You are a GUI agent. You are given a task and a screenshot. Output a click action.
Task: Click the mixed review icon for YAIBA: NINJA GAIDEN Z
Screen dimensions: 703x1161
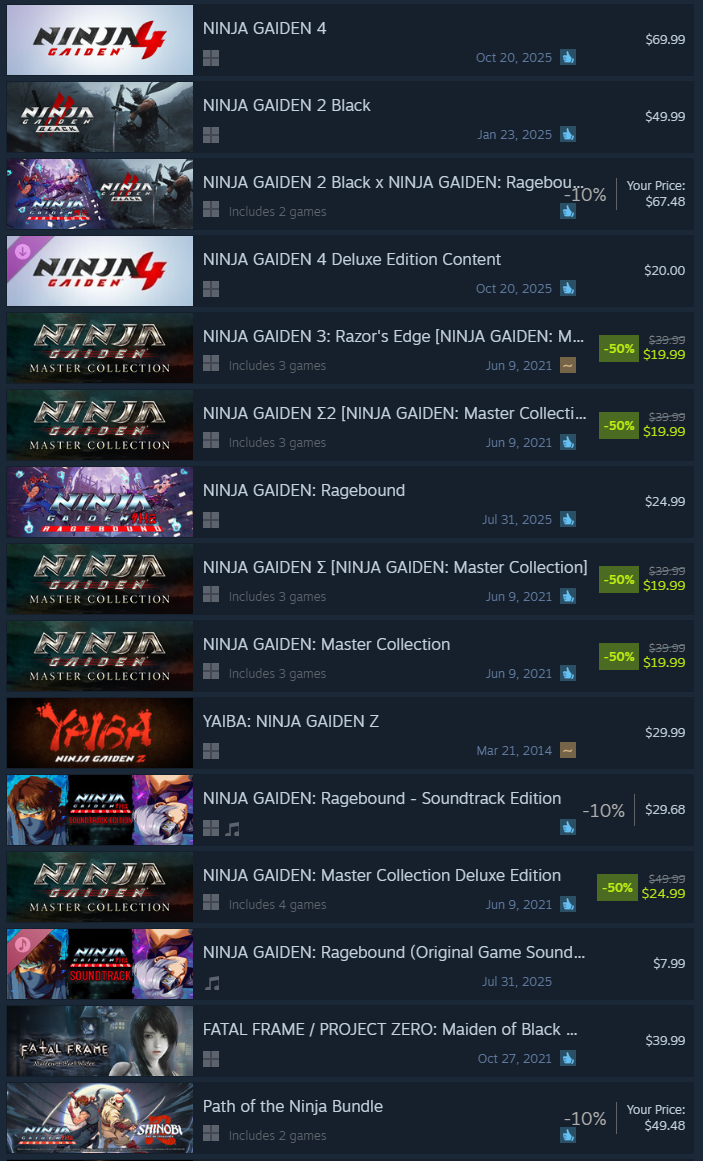pos(568,750)
